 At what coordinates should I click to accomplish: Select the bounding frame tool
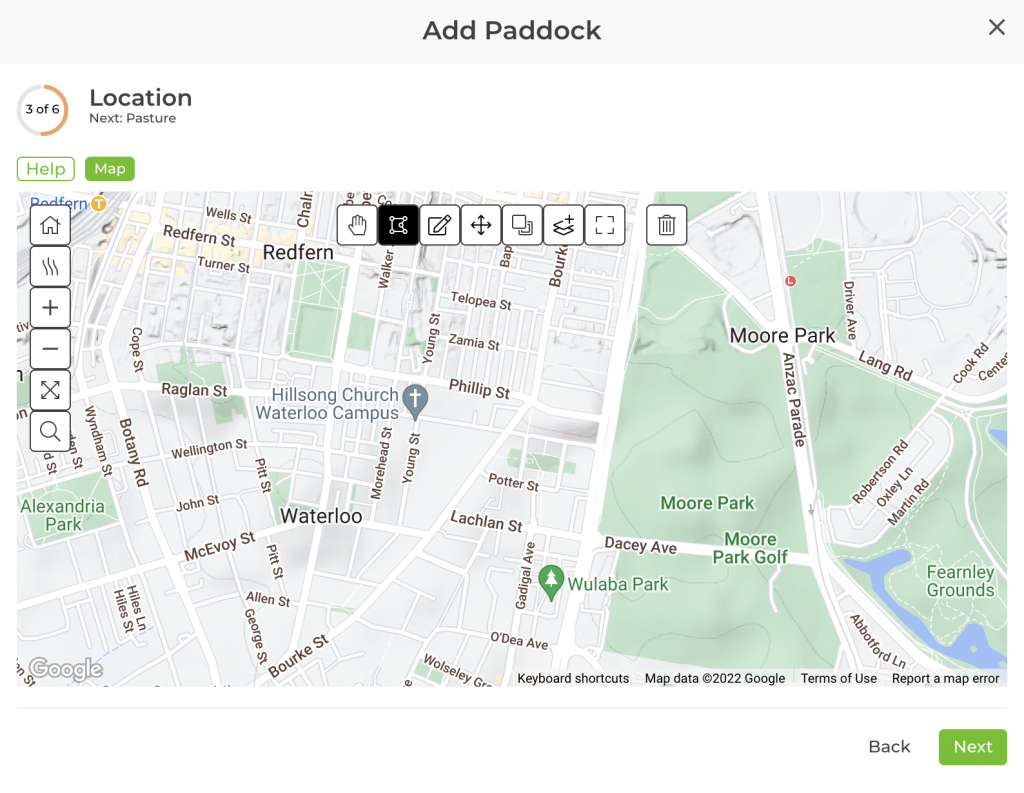pyautogui.click(x=604, y=225)
